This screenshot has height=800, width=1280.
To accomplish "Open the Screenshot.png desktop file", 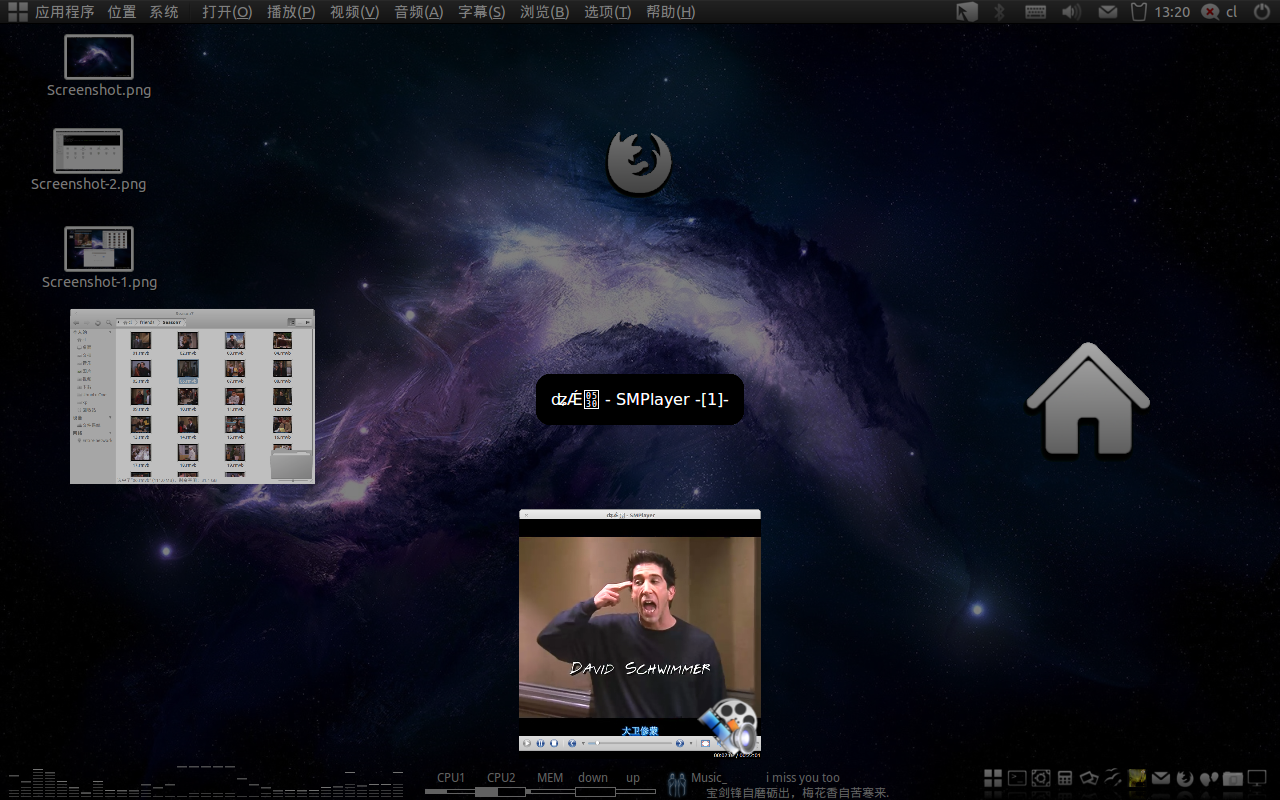I will click(x=99, y=66).
